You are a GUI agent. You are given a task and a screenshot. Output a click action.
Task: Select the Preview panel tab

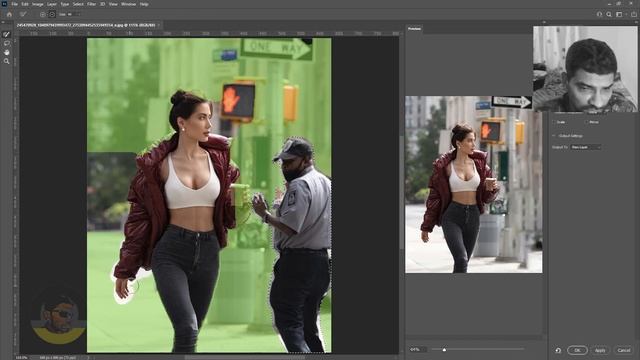click(x=414, y=29)
